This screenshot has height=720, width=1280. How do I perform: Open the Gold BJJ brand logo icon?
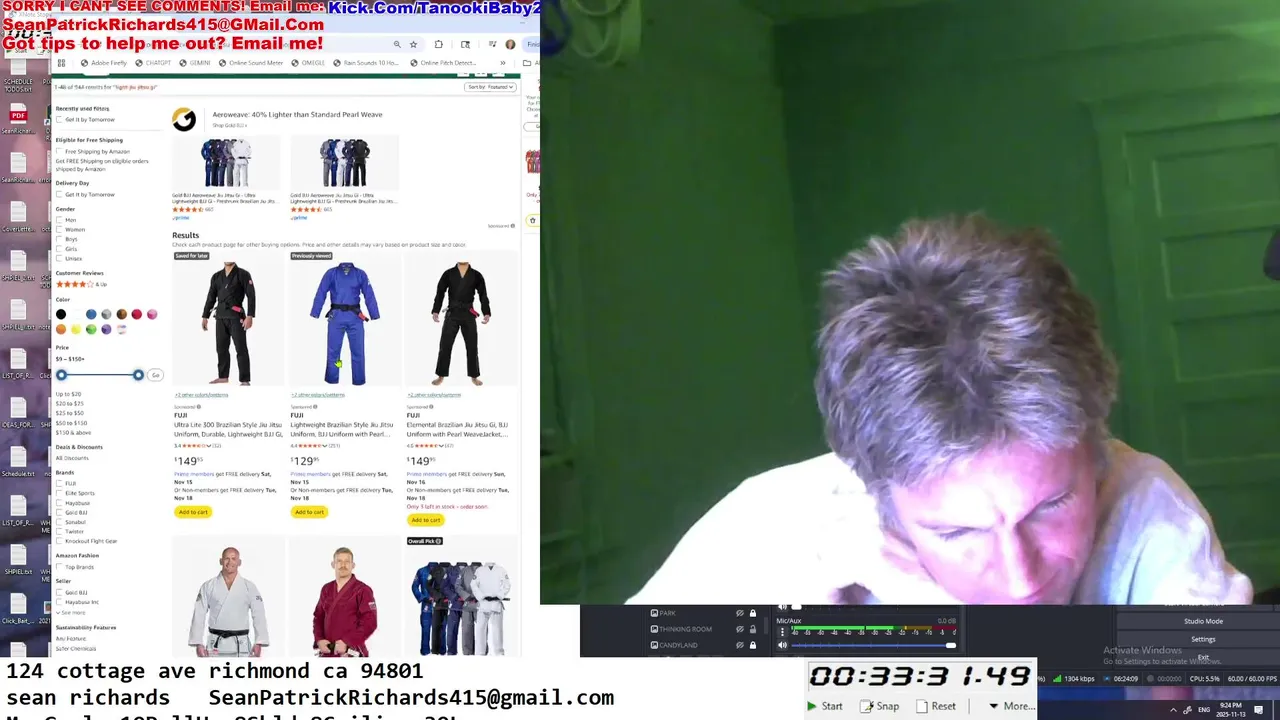(x=184, y=120)
